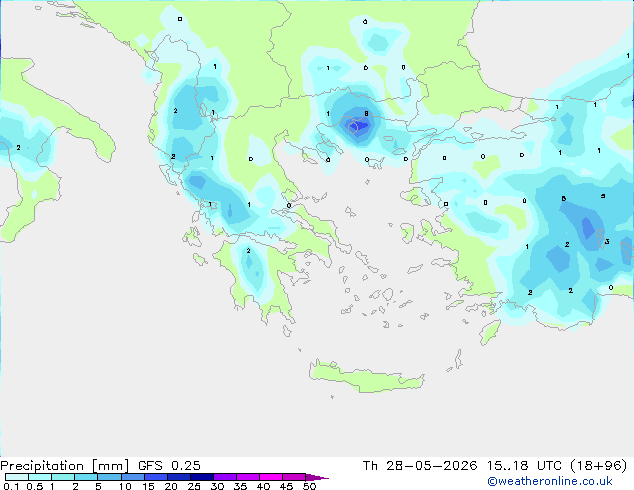Click the "3" value beside the eastern Turkey lake
The width and height of the screenshot is (634, 490).
(x=607, y=241)
